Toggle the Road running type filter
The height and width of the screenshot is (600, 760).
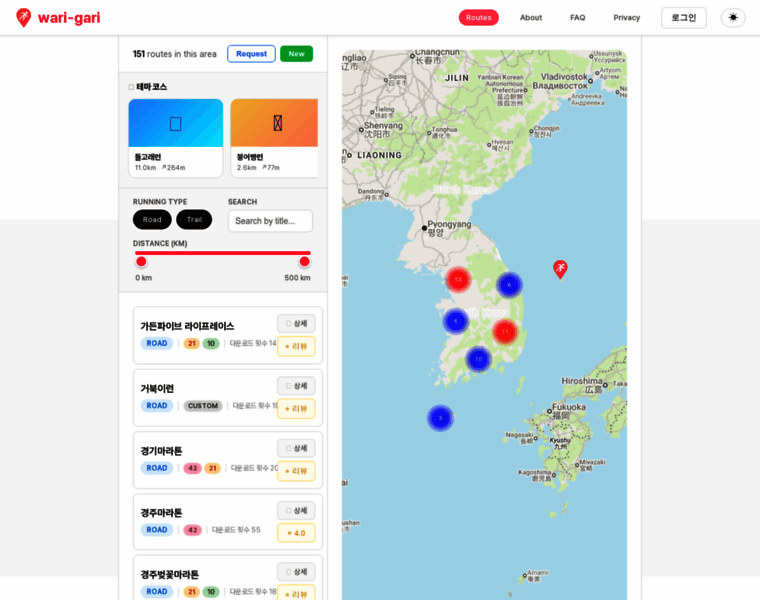click(x=152, y=220)
